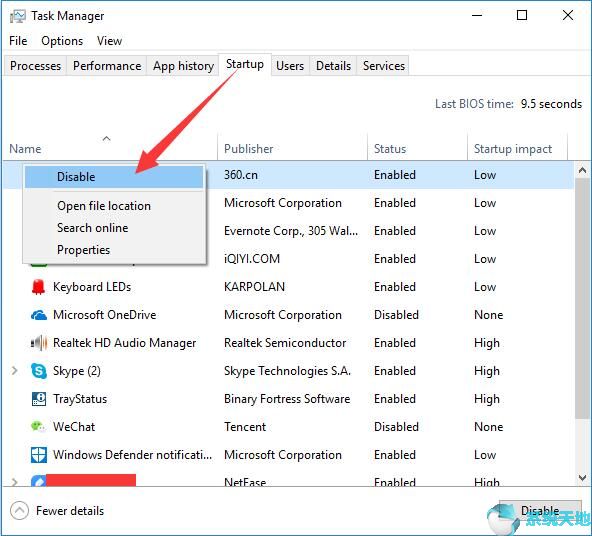The width and height of the screenshot is (592, 536).
Task: Click the TrayStatus icon
Action: click(39, 399)
